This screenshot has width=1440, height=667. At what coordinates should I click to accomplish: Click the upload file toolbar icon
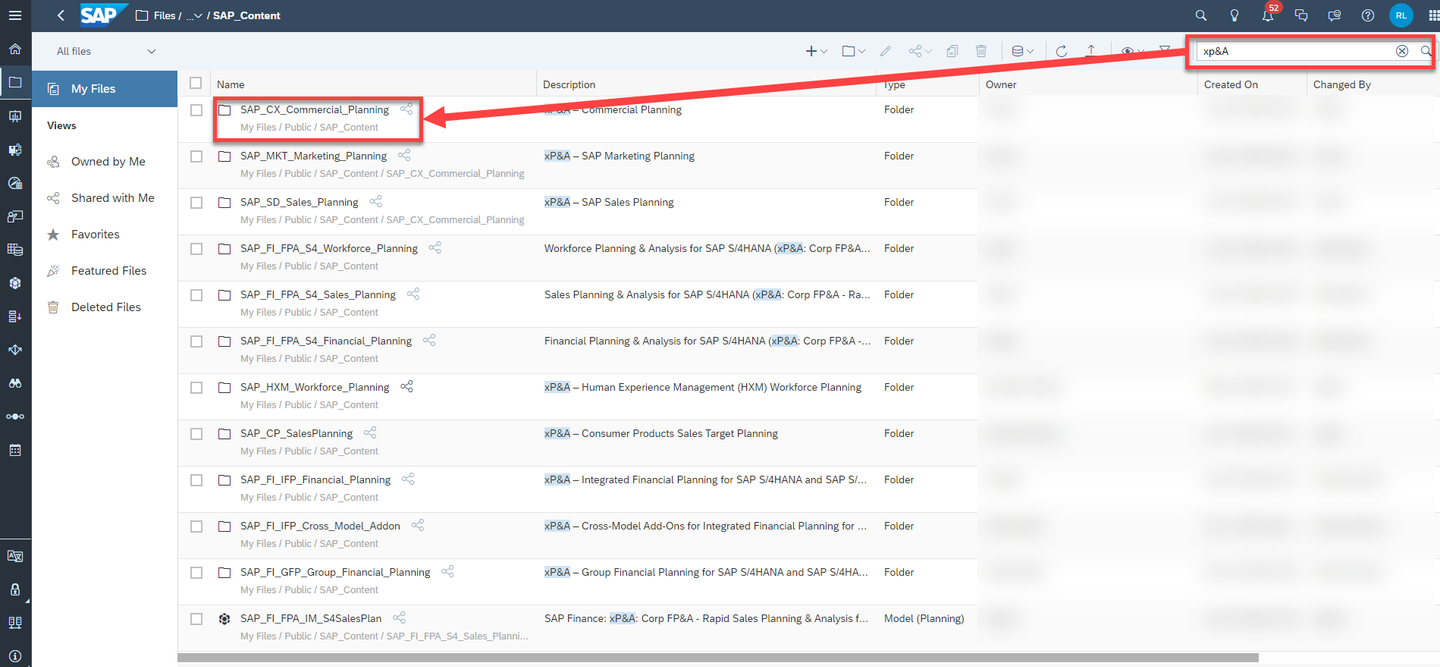1091,51
